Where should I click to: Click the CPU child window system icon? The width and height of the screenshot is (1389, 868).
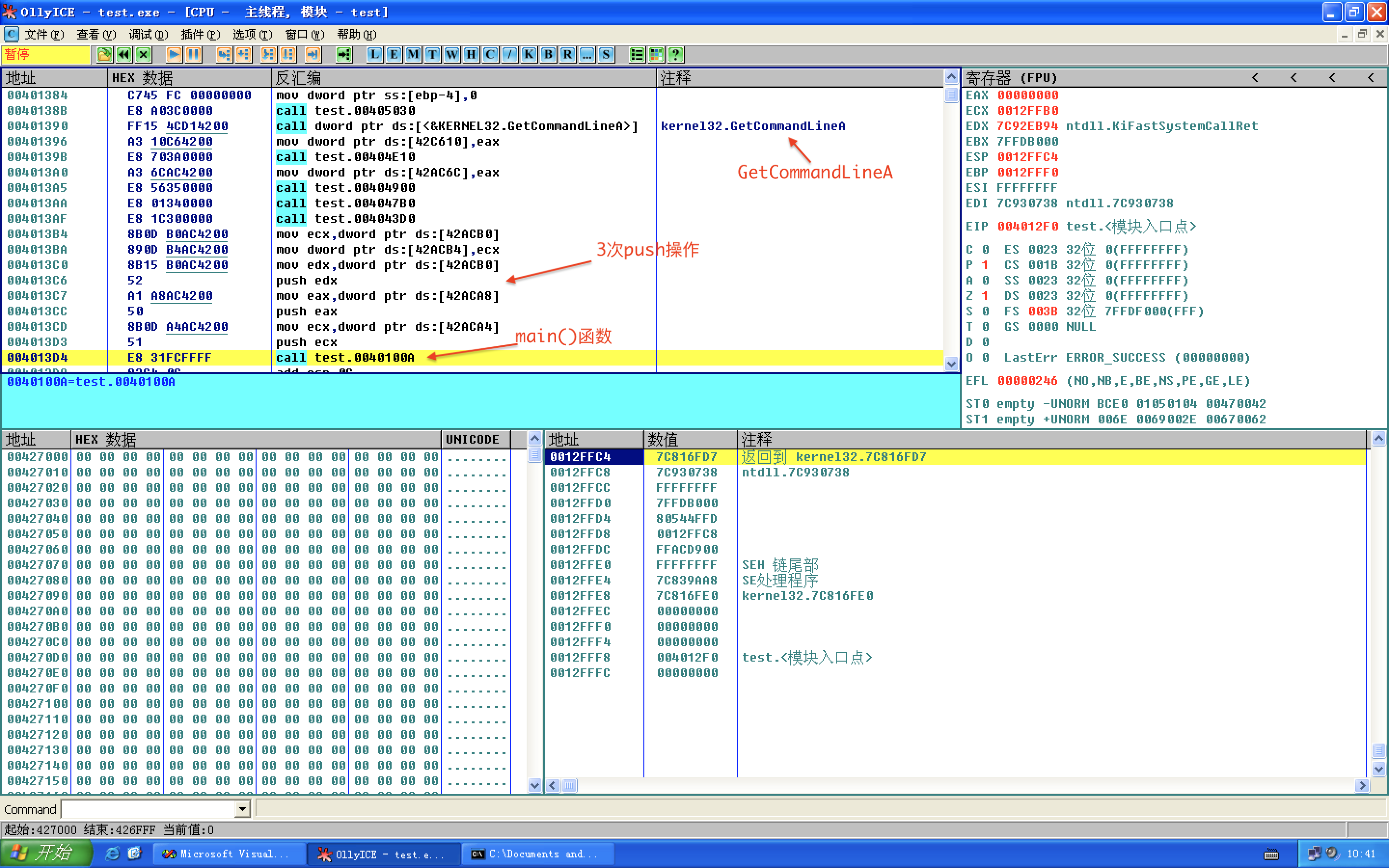[x=11, y=34]
